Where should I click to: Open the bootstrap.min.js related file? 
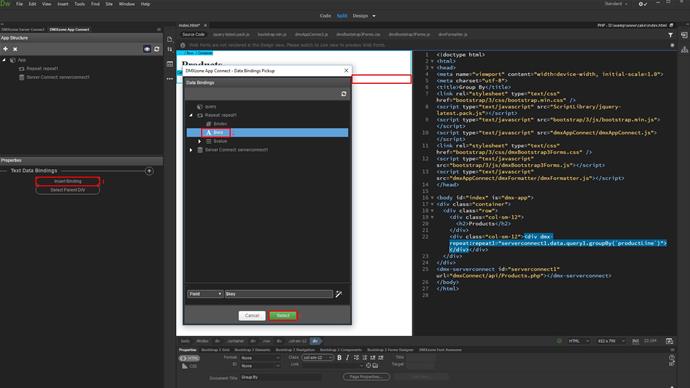[x=272, y=34]
